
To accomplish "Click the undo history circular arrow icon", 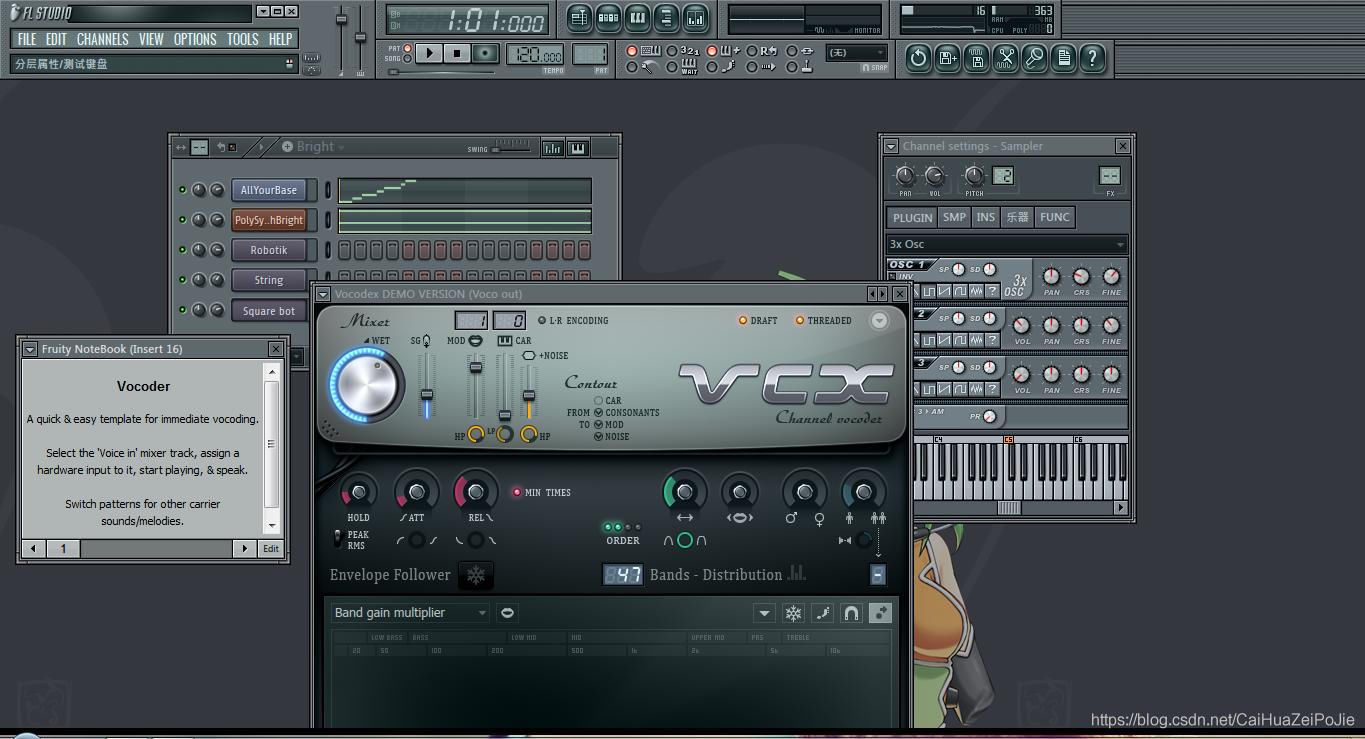I will point(918,58).
